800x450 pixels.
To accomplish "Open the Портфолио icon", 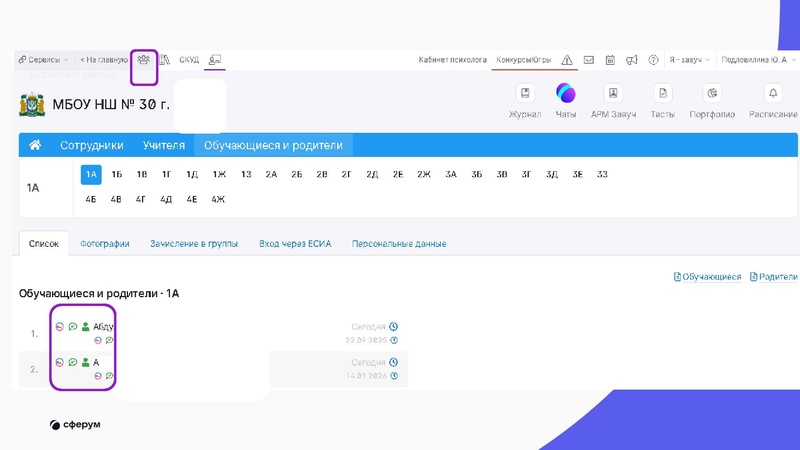I will click(712, 94).
